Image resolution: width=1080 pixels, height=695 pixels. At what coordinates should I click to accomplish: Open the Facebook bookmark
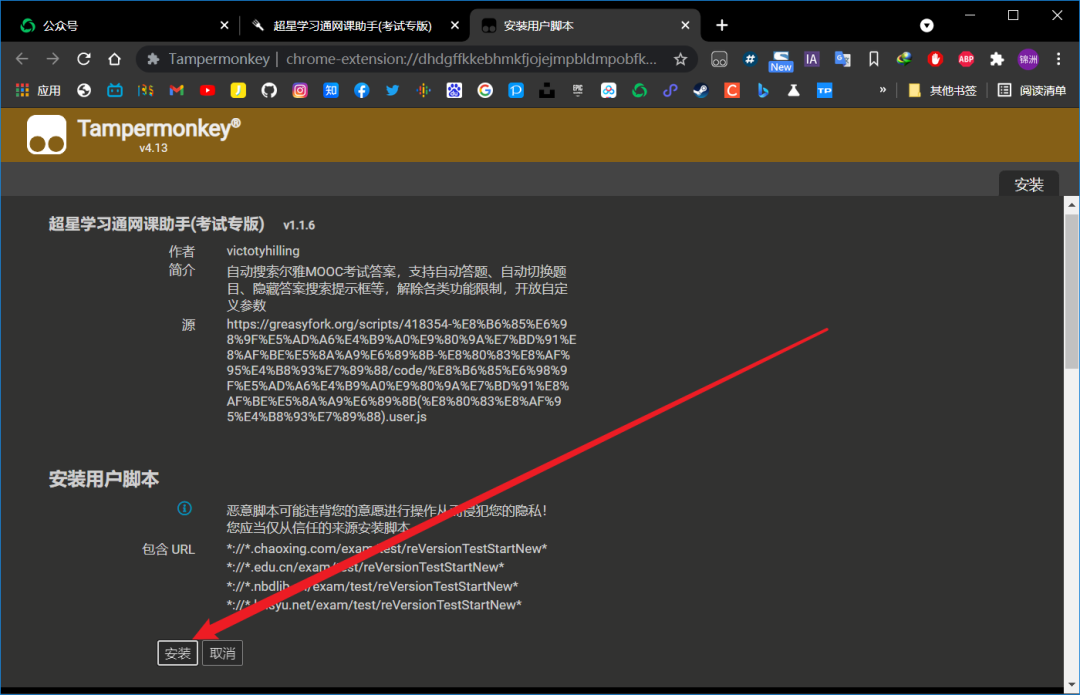coord(362,90)
